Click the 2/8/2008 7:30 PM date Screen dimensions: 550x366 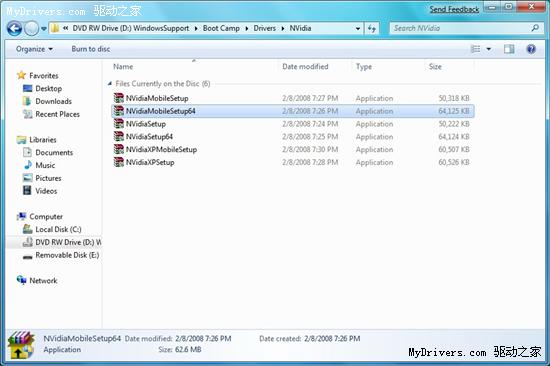click(x=310, y=149)
